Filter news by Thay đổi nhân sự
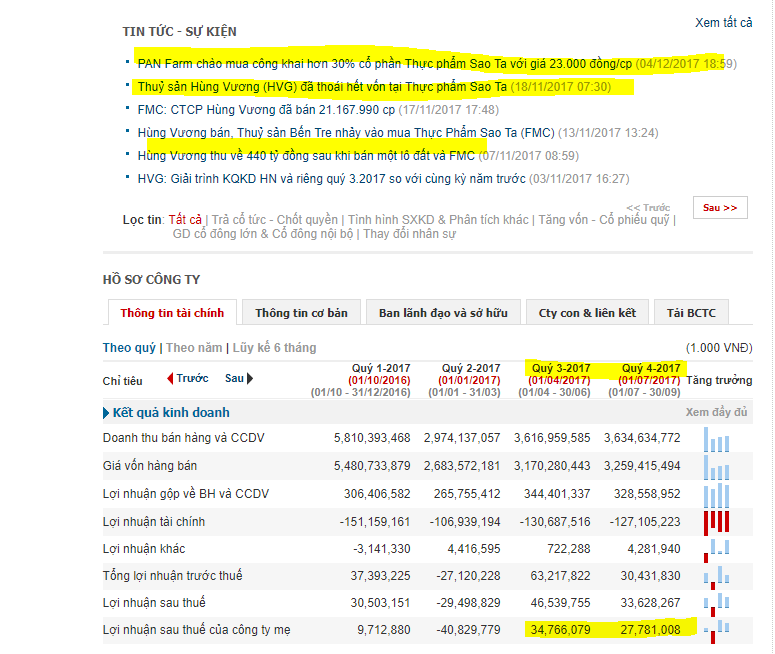Screen dimensions: 775x654 click(x=409, y=234)
